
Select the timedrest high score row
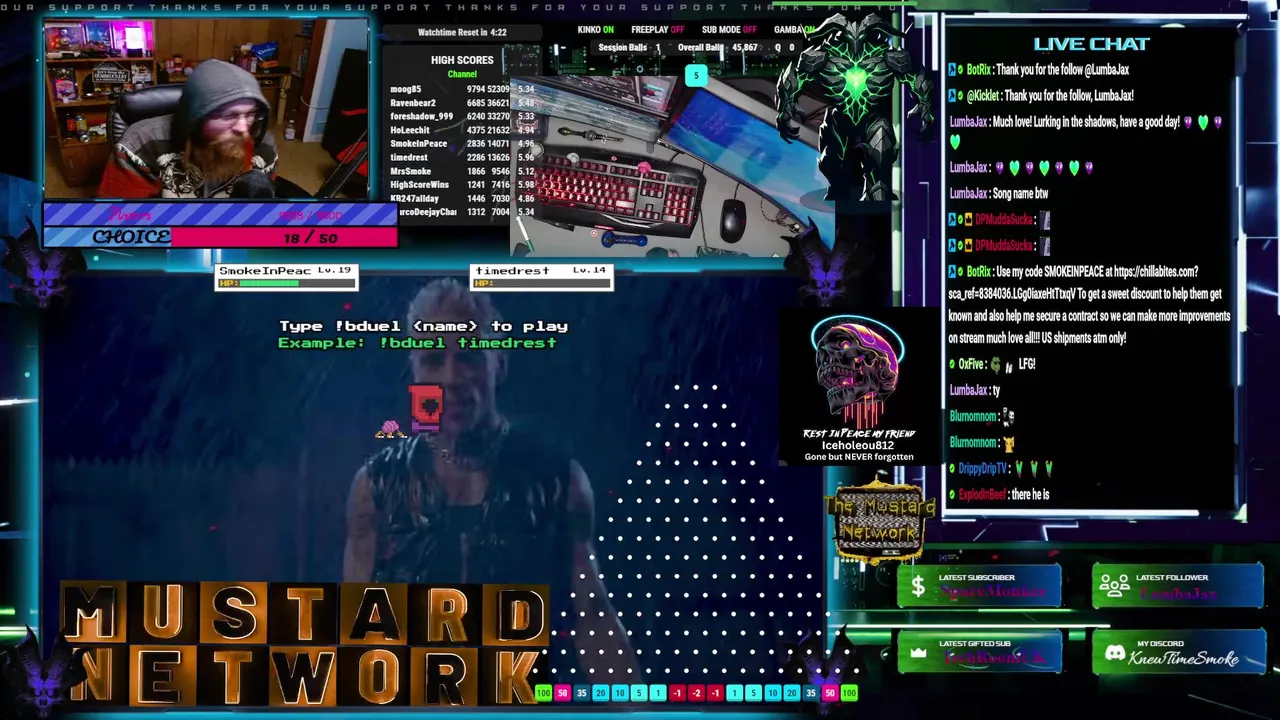462,157
